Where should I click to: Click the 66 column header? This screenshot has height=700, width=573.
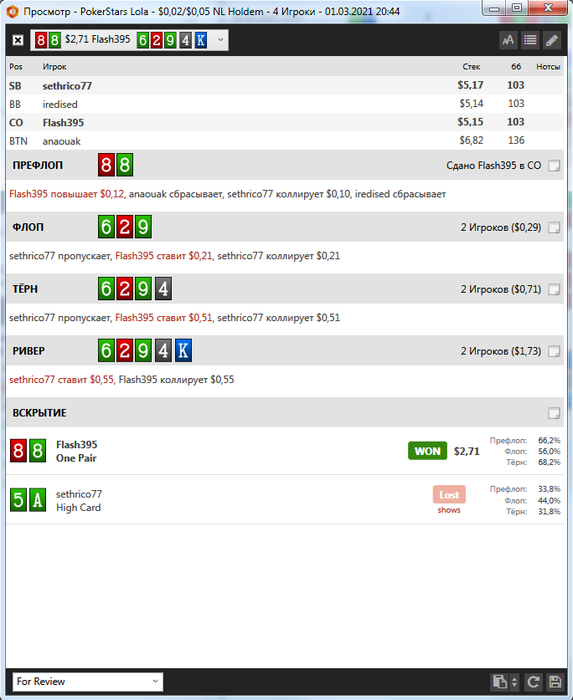516,67
